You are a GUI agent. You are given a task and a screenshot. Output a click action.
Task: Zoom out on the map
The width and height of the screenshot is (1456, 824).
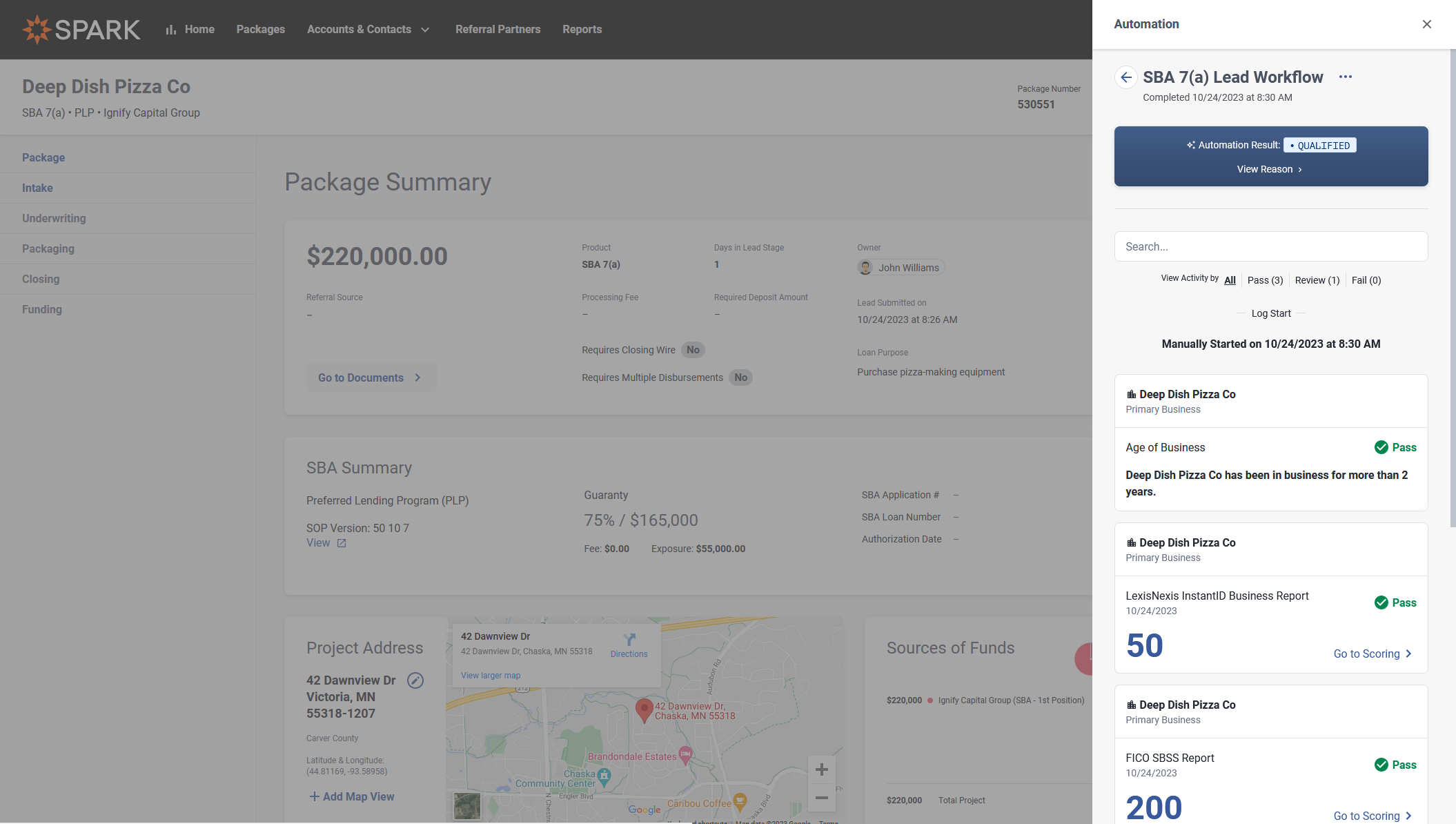[x=821, y=798]
